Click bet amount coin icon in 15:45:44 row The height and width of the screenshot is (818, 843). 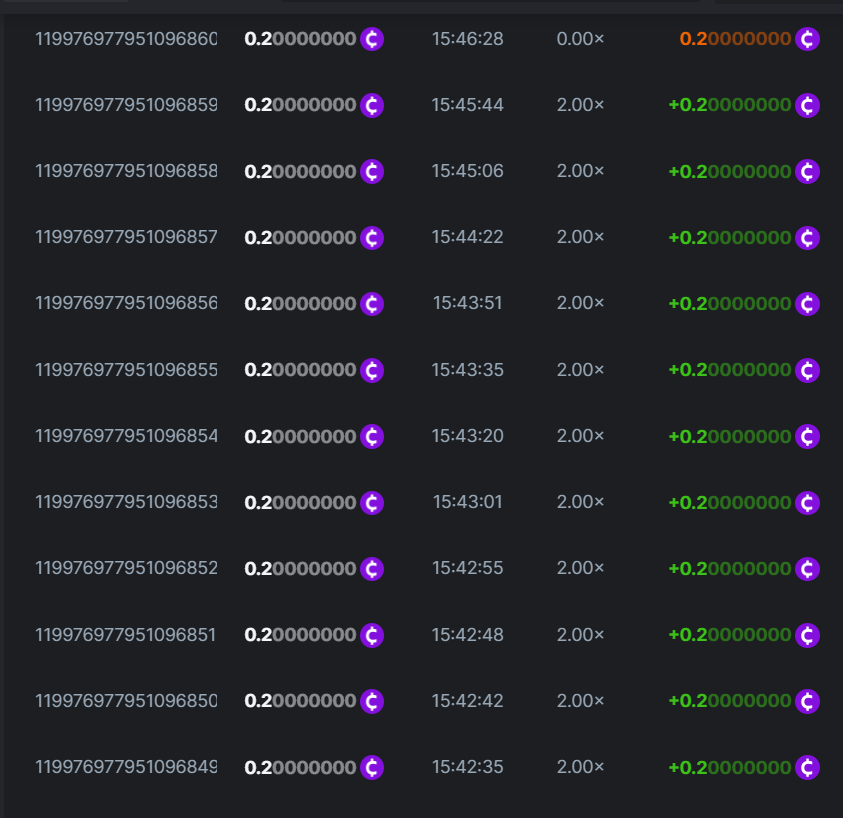click(372, 106)
